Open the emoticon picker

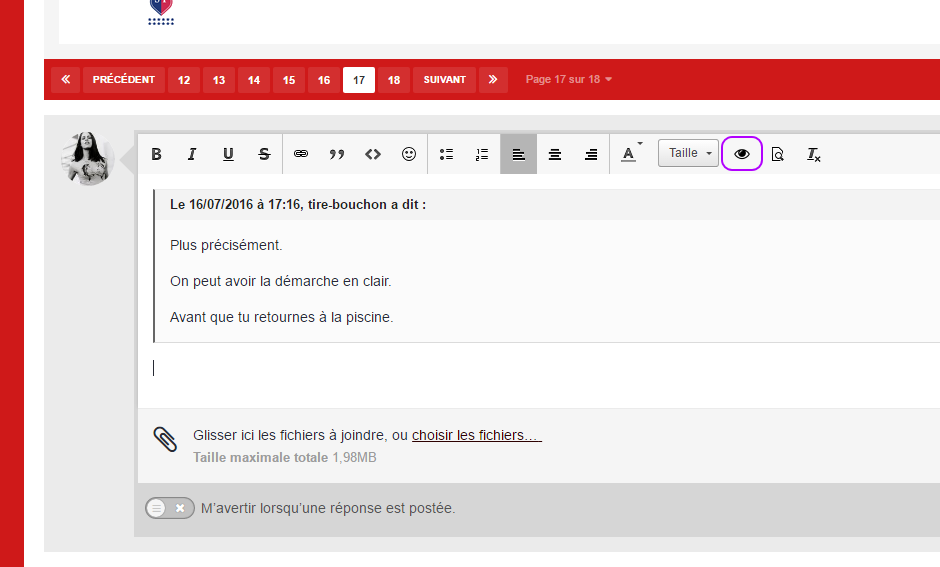point(409,154)
